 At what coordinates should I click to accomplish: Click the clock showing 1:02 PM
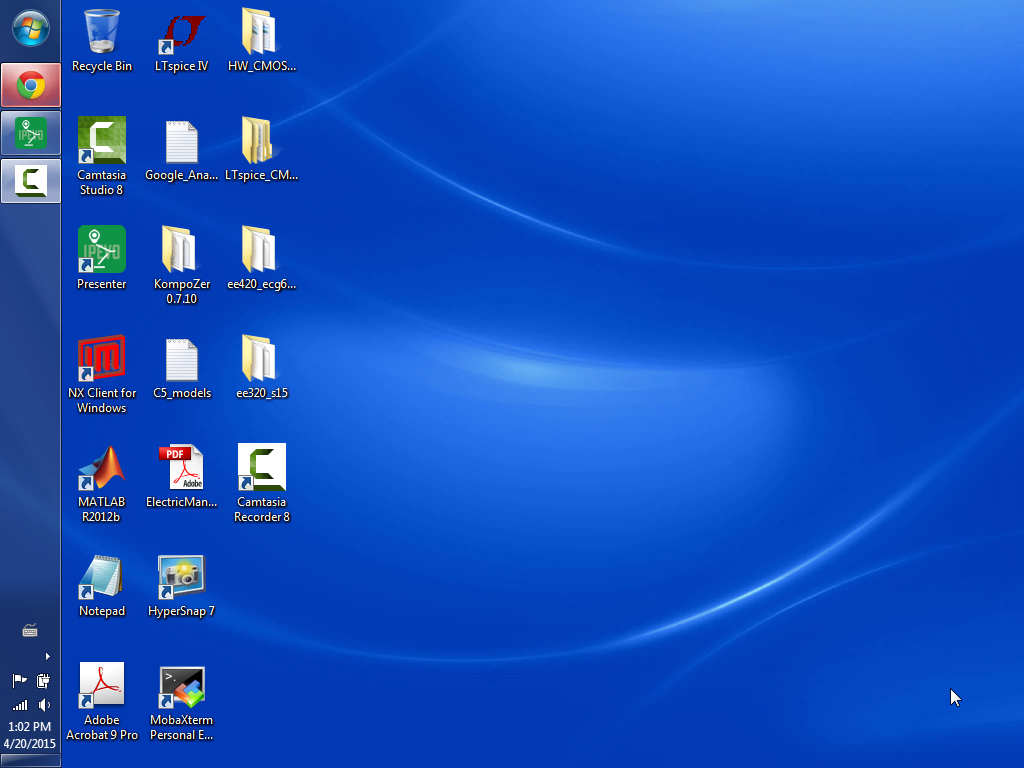(30, 727)
